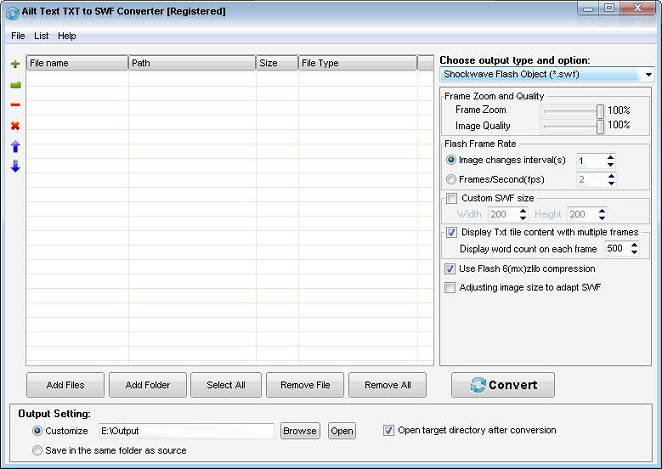Click the word count 500 field
The image size is (662, 469).
tap(617, 248)
